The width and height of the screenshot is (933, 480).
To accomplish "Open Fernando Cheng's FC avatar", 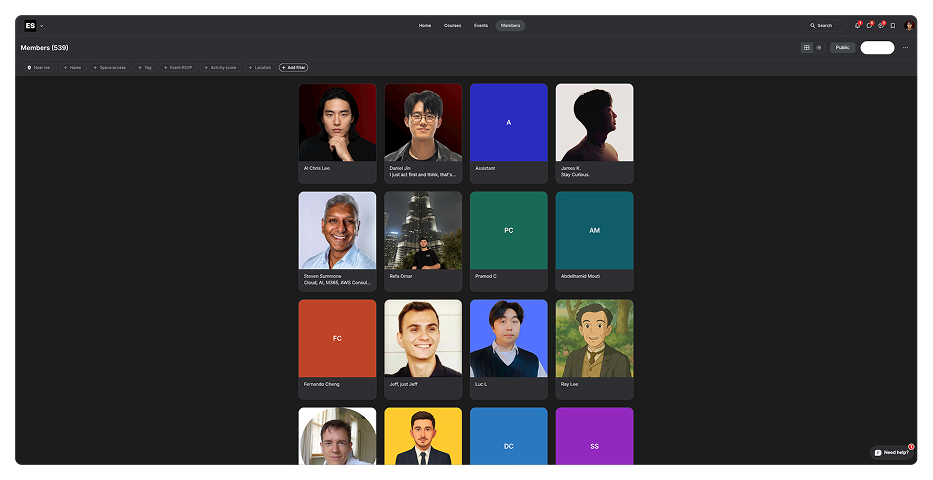I will tap(337, 338).
